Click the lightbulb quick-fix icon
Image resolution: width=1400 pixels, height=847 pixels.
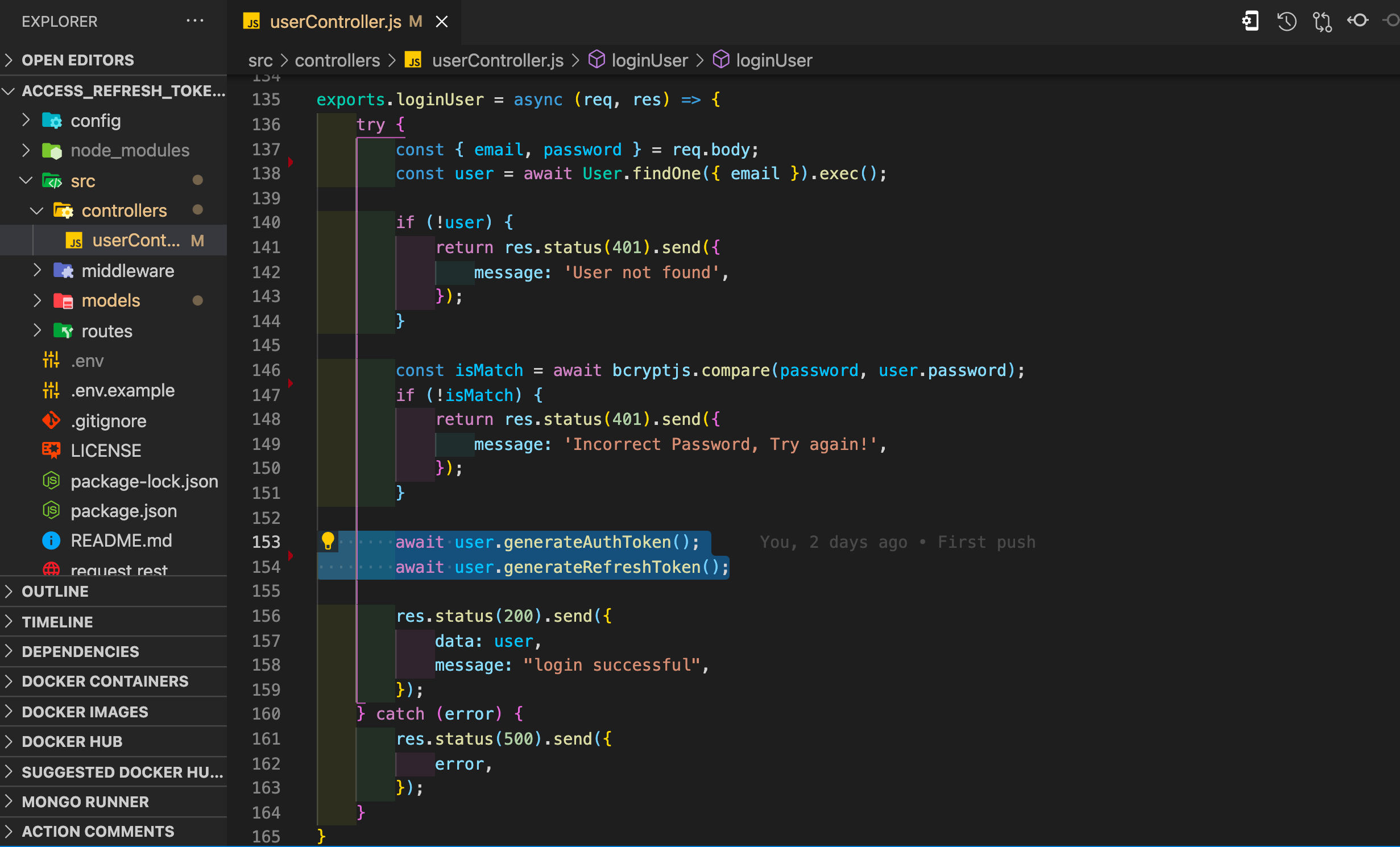[328, 540]
